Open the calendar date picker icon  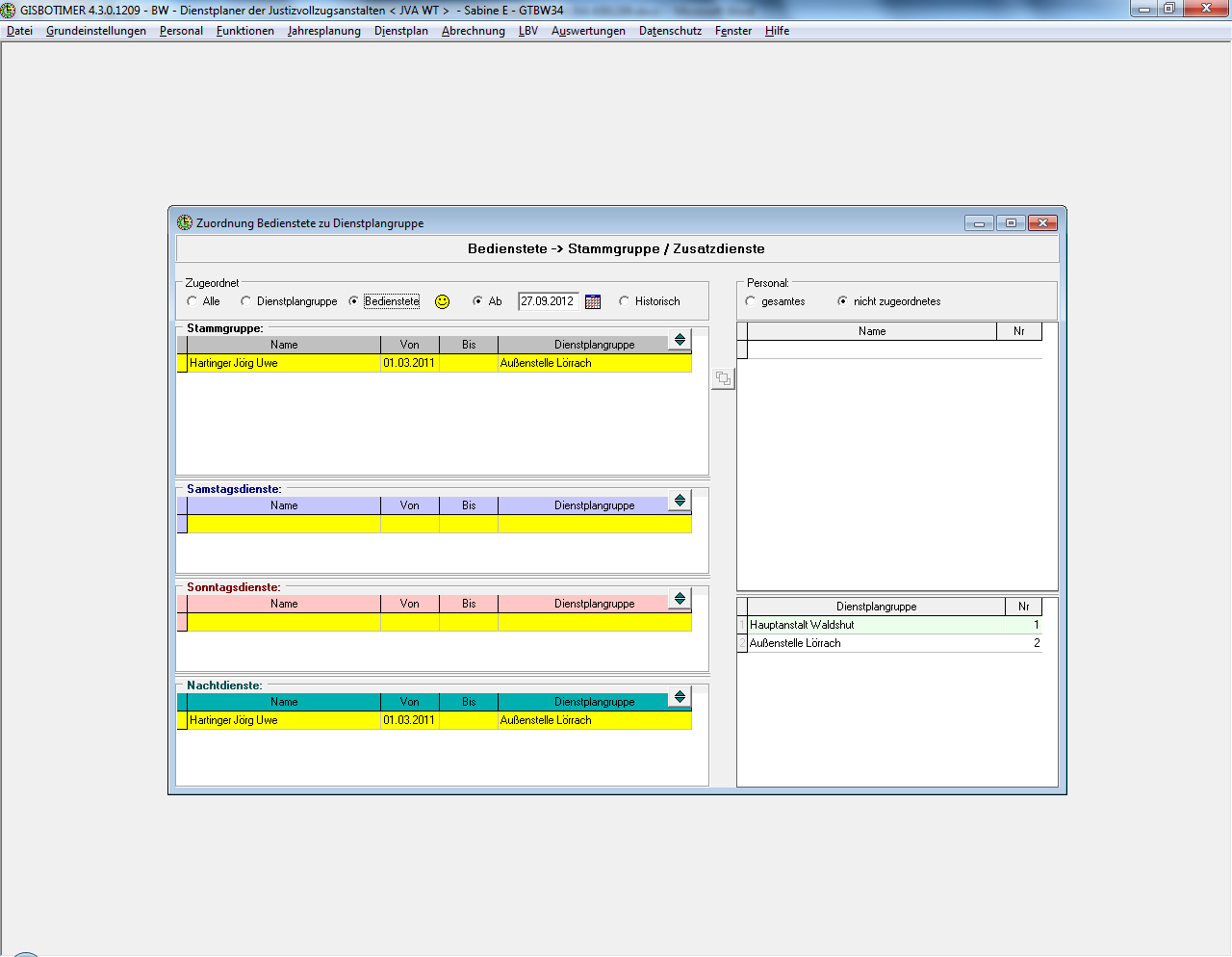click(593, 302)
